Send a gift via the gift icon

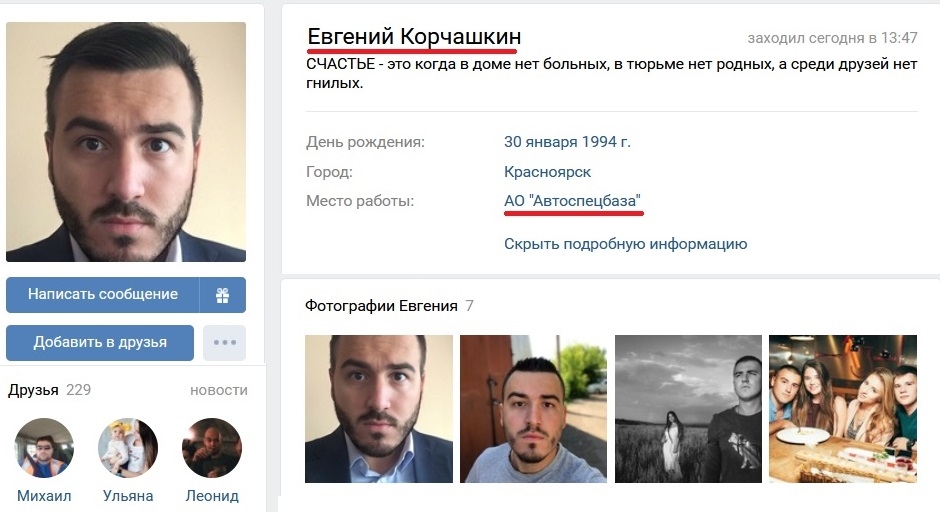222,295
